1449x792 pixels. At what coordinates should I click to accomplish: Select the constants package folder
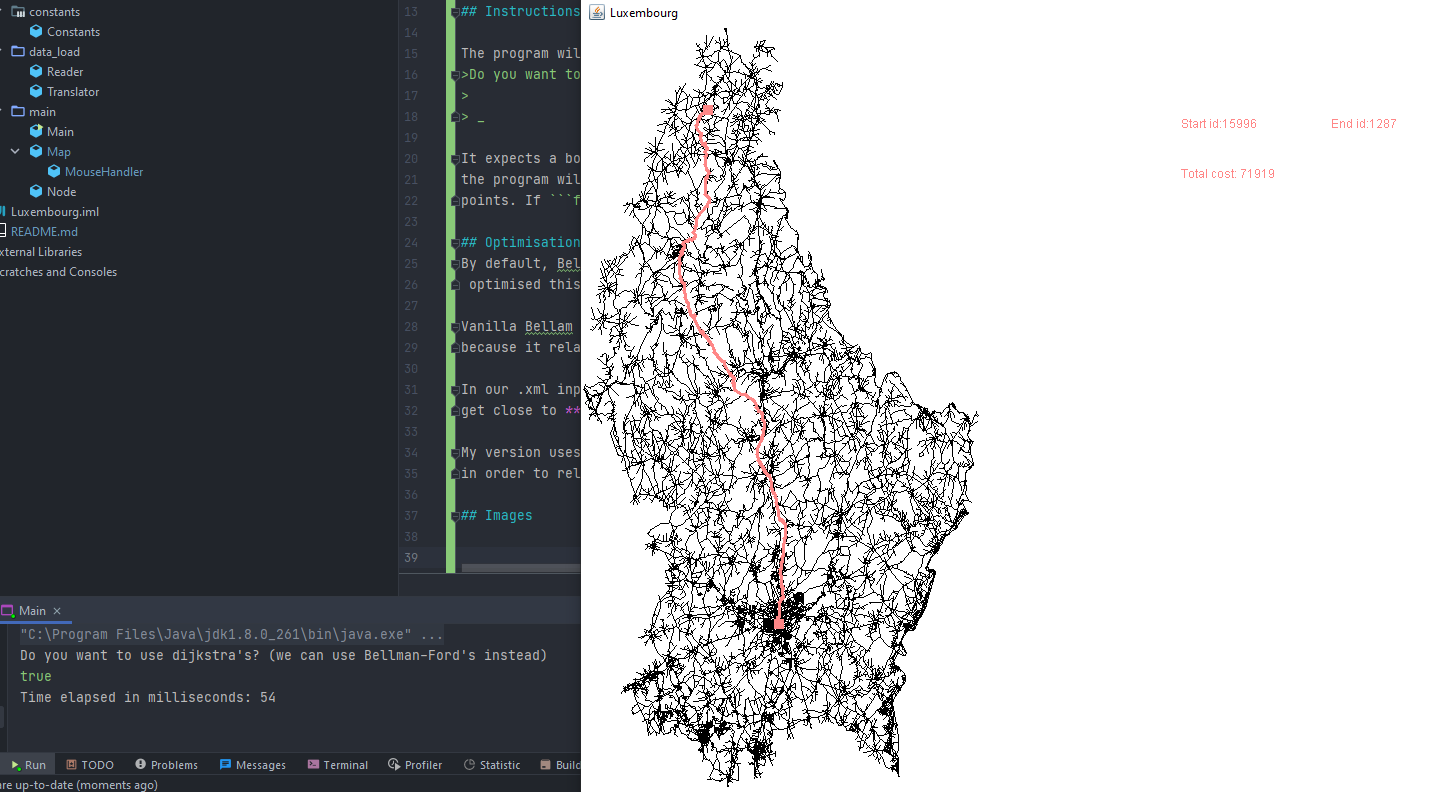point(54,12)
